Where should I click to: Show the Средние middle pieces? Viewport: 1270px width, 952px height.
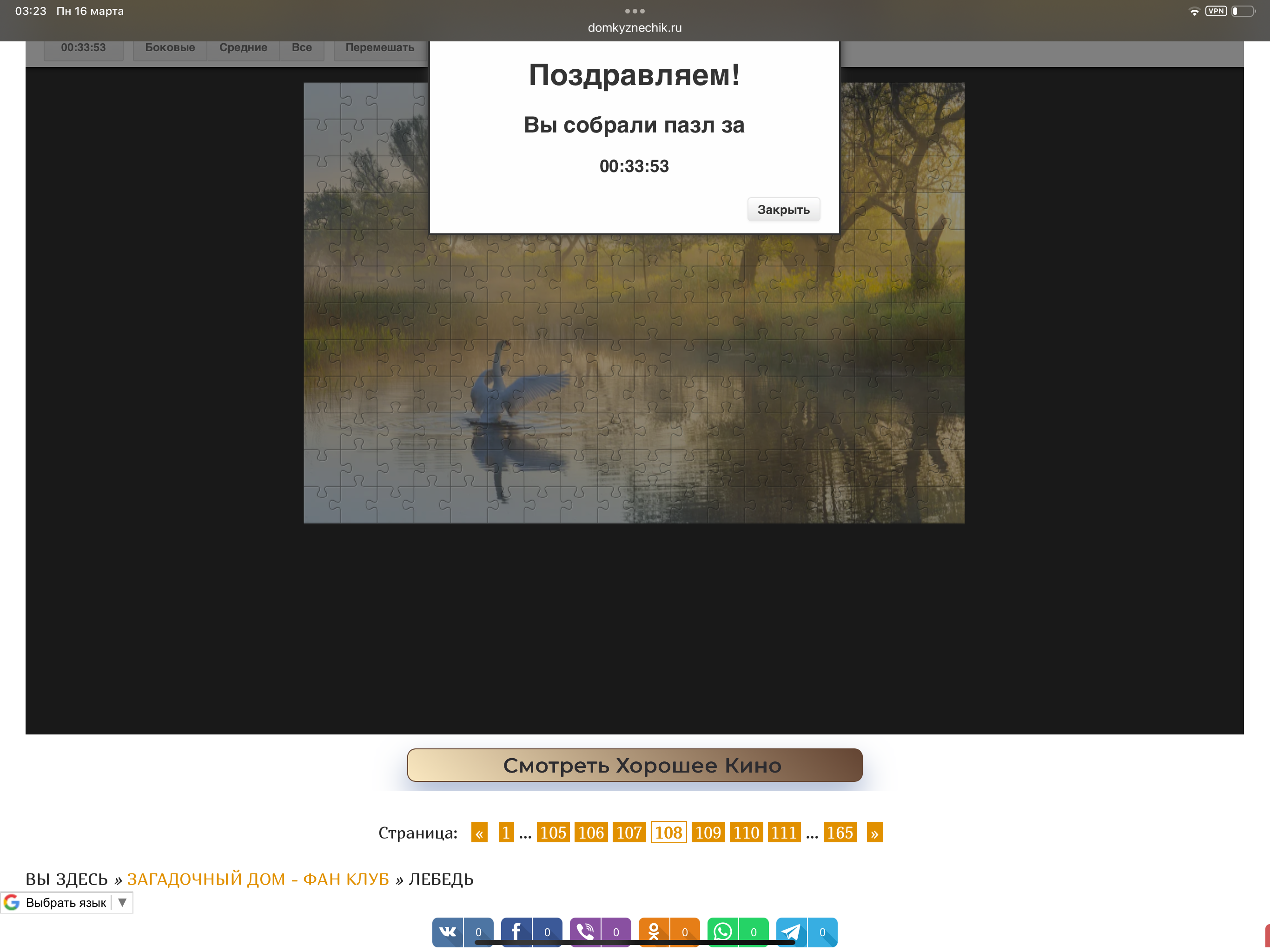point(243,48)
